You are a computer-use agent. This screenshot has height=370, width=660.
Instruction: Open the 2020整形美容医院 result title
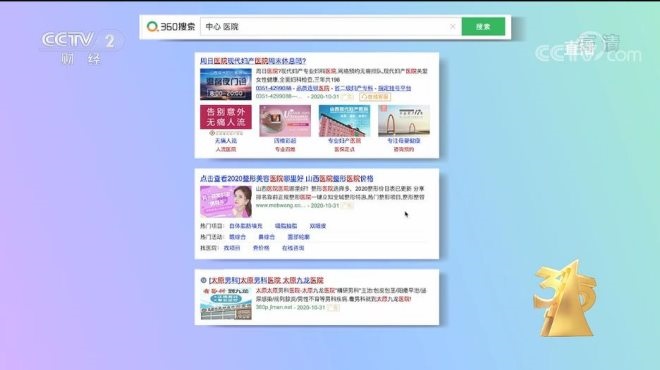point(287,178)
